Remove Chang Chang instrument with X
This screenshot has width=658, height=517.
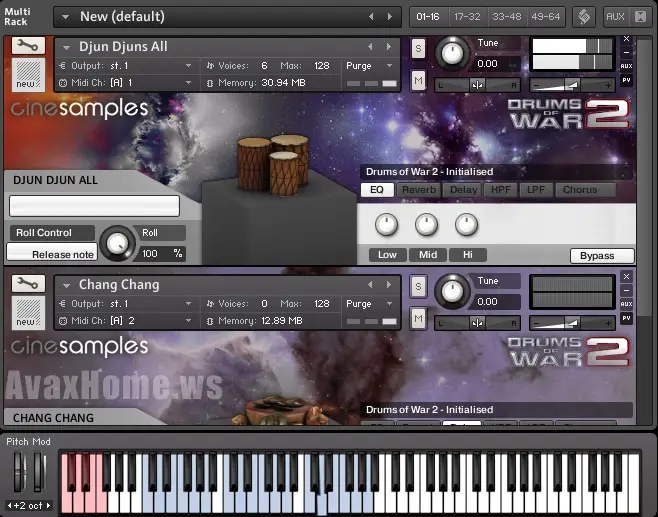click(626, 277)
